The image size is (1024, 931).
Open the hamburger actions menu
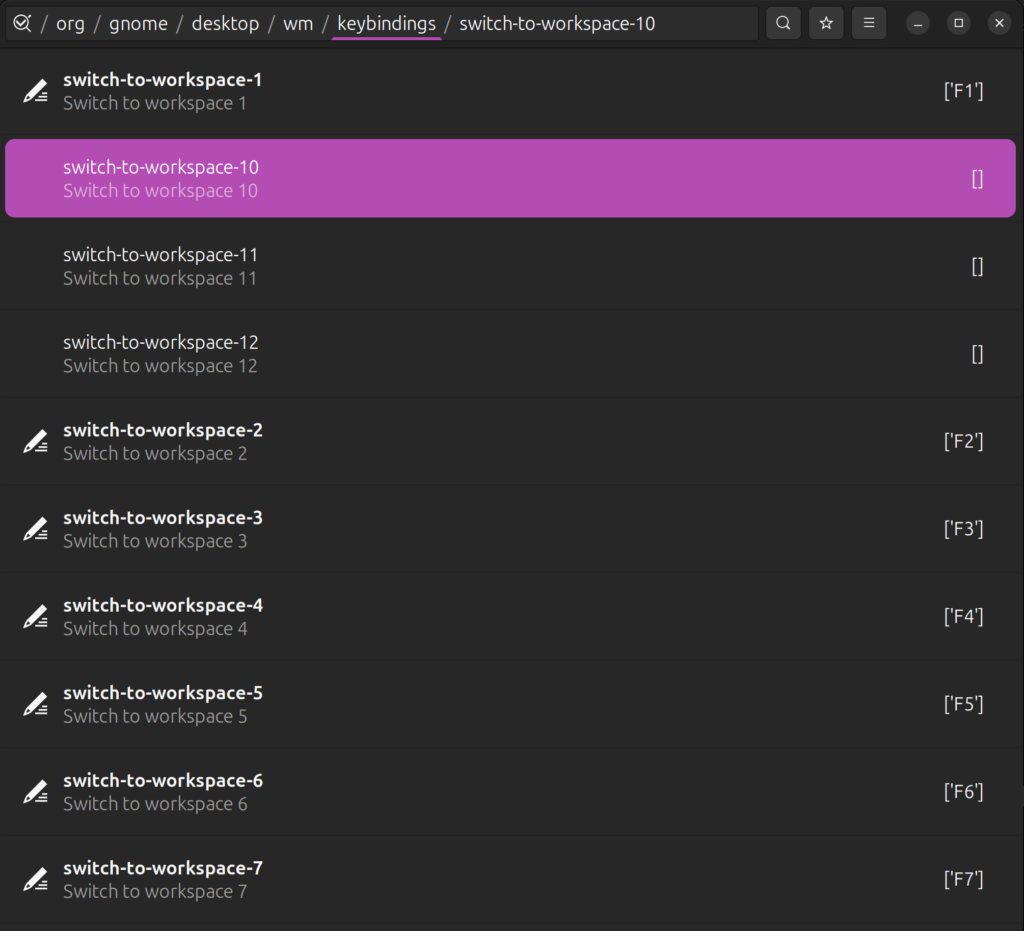click(x=868, y=23)
